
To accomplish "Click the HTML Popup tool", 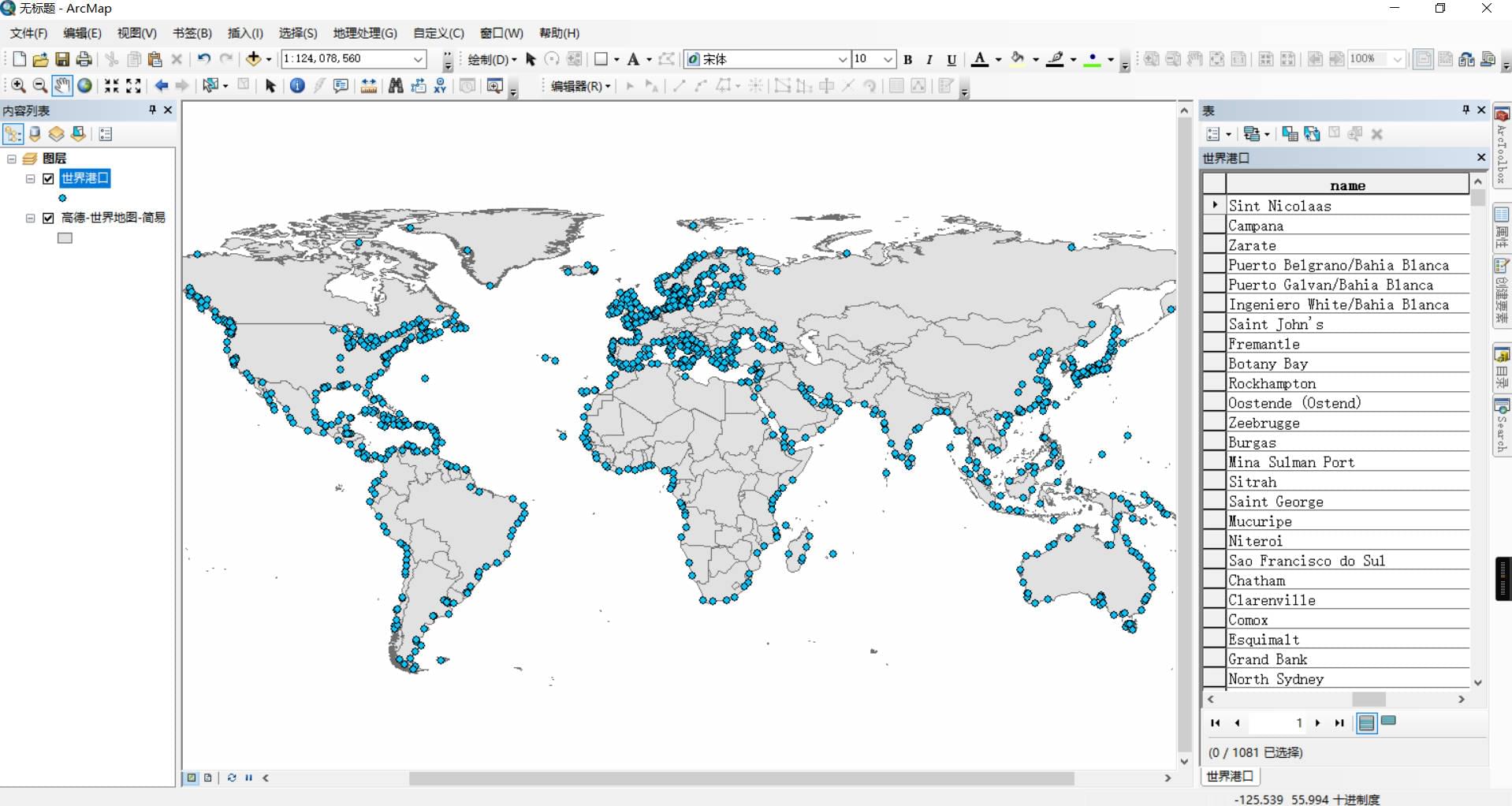I will point(341,85).
